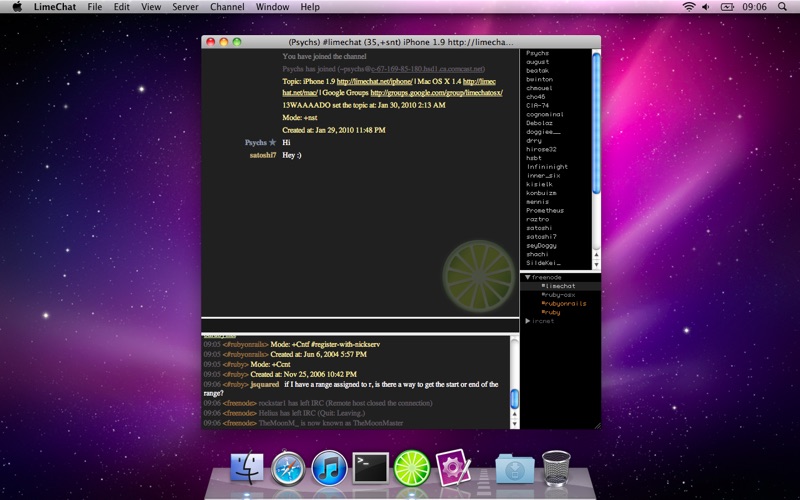This screenshot has height=500, width=800.
Task: Collapse the freenode server tree
Action: [x=527, y=277]
